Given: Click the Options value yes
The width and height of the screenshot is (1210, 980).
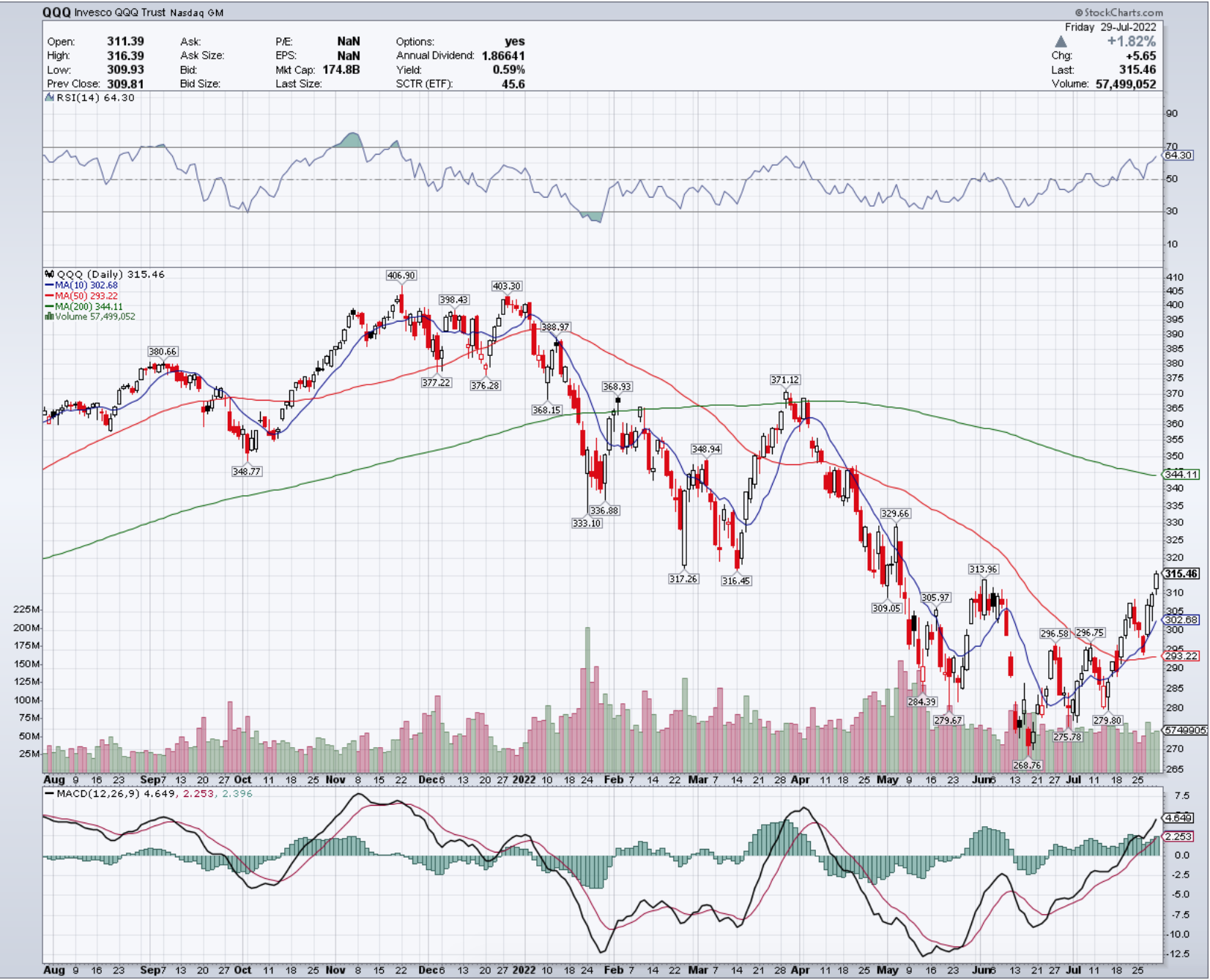Looking at the screenshot, I should click(x=515, y=42).
